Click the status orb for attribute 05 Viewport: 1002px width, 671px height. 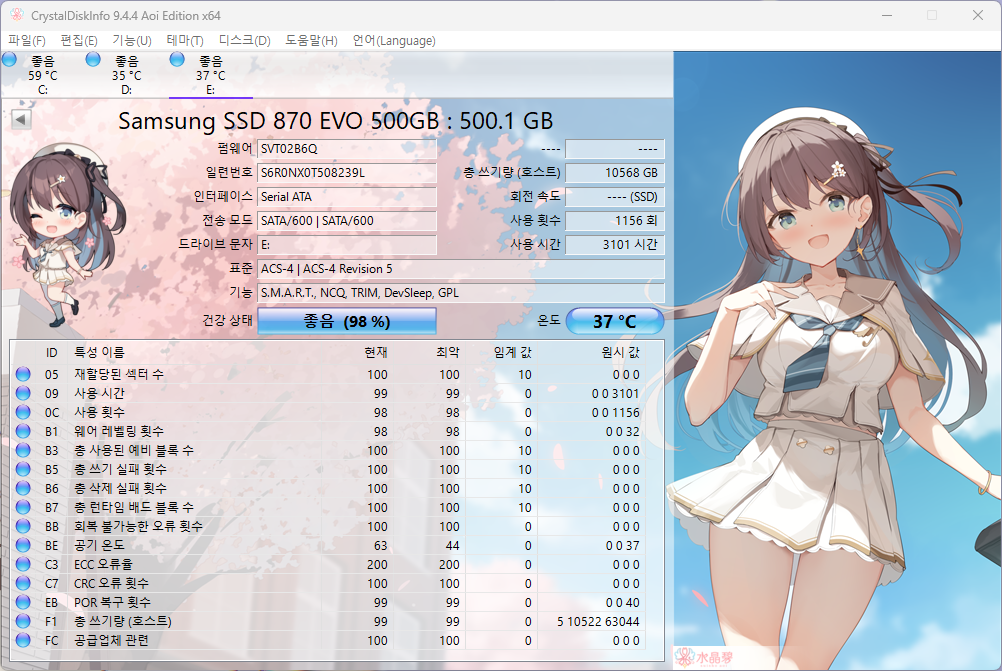tap(23, 374)
